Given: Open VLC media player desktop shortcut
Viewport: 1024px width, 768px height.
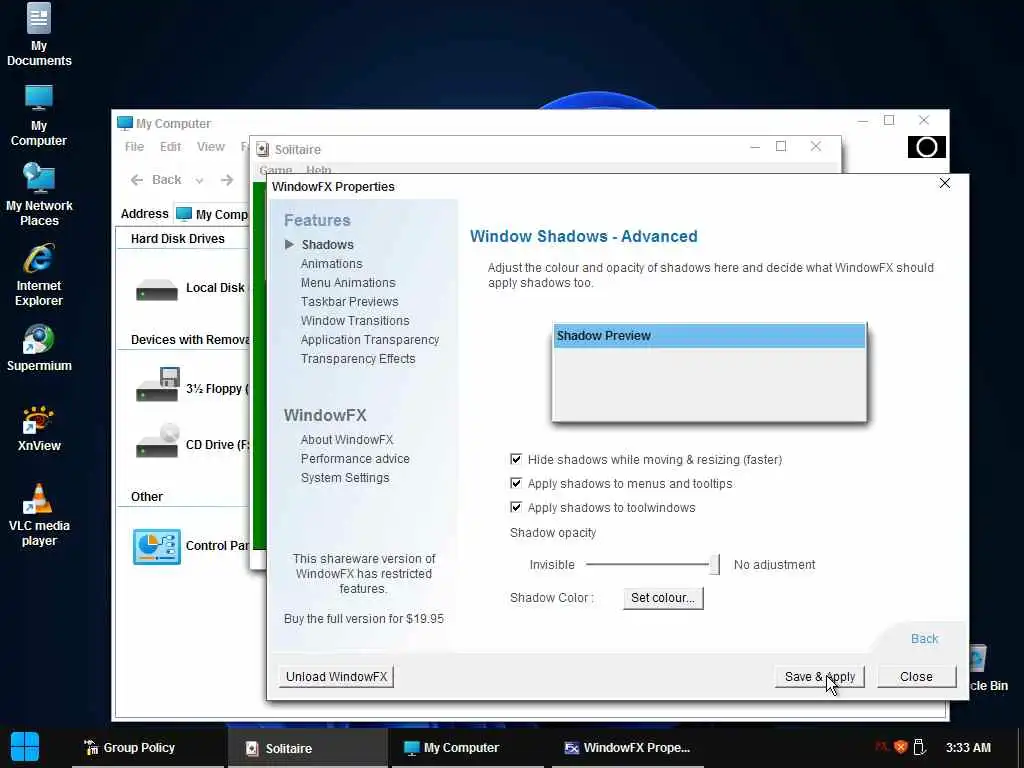Looking at the screenshot, I should click(x=39, y=515).
